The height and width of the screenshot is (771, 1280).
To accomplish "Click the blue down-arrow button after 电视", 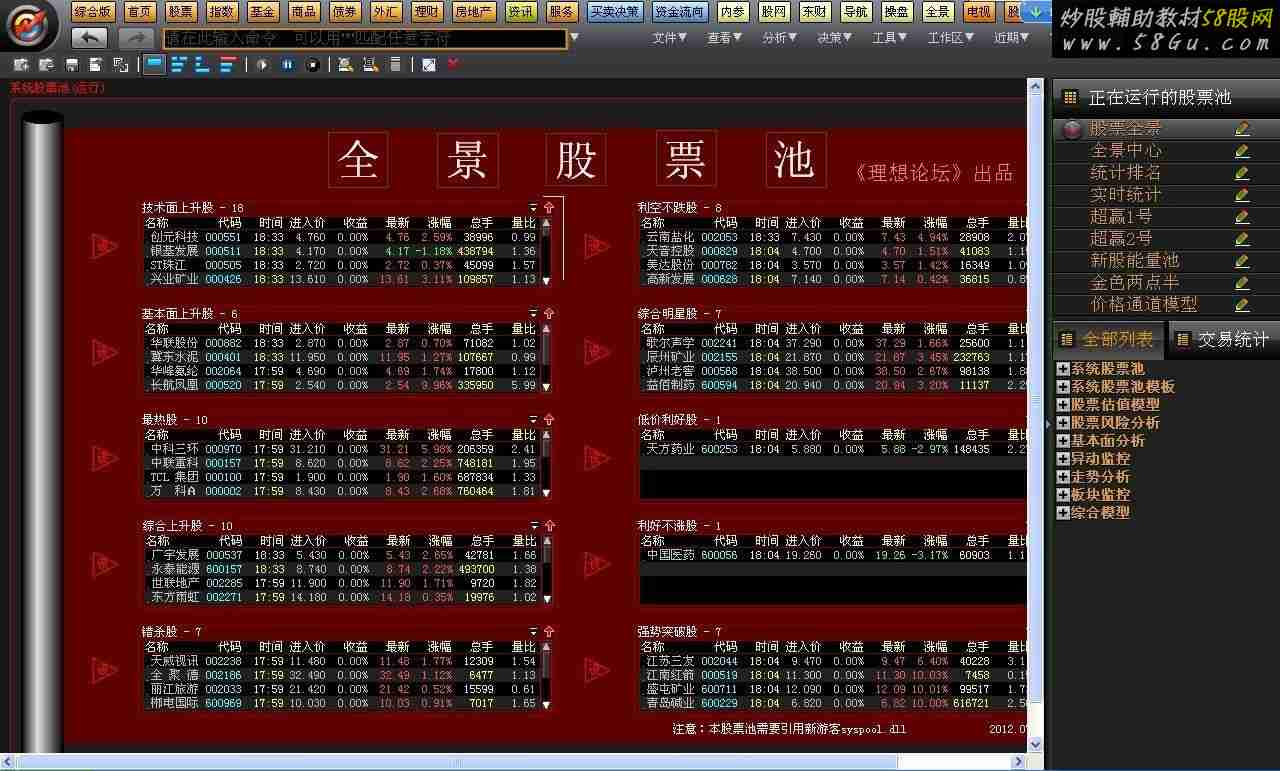I will 1037,12.
